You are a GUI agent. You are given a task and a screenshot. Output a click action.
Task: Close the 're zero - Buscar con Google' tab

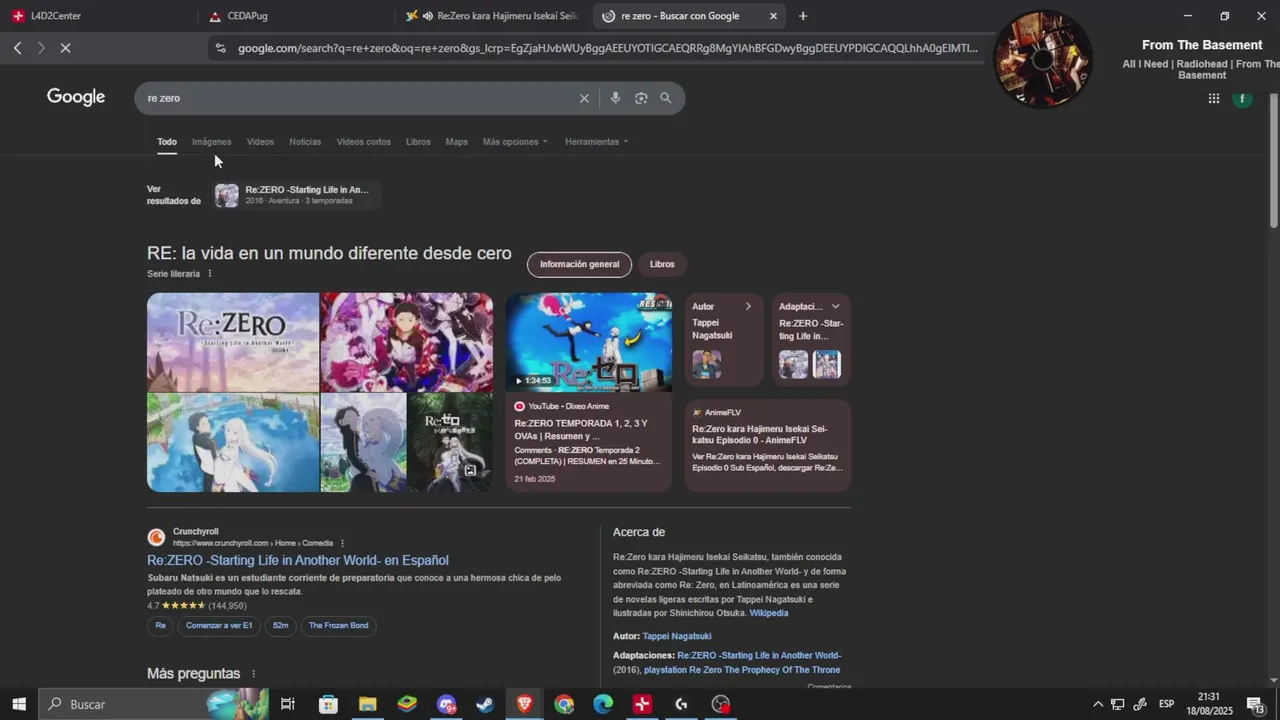(773, 16)
